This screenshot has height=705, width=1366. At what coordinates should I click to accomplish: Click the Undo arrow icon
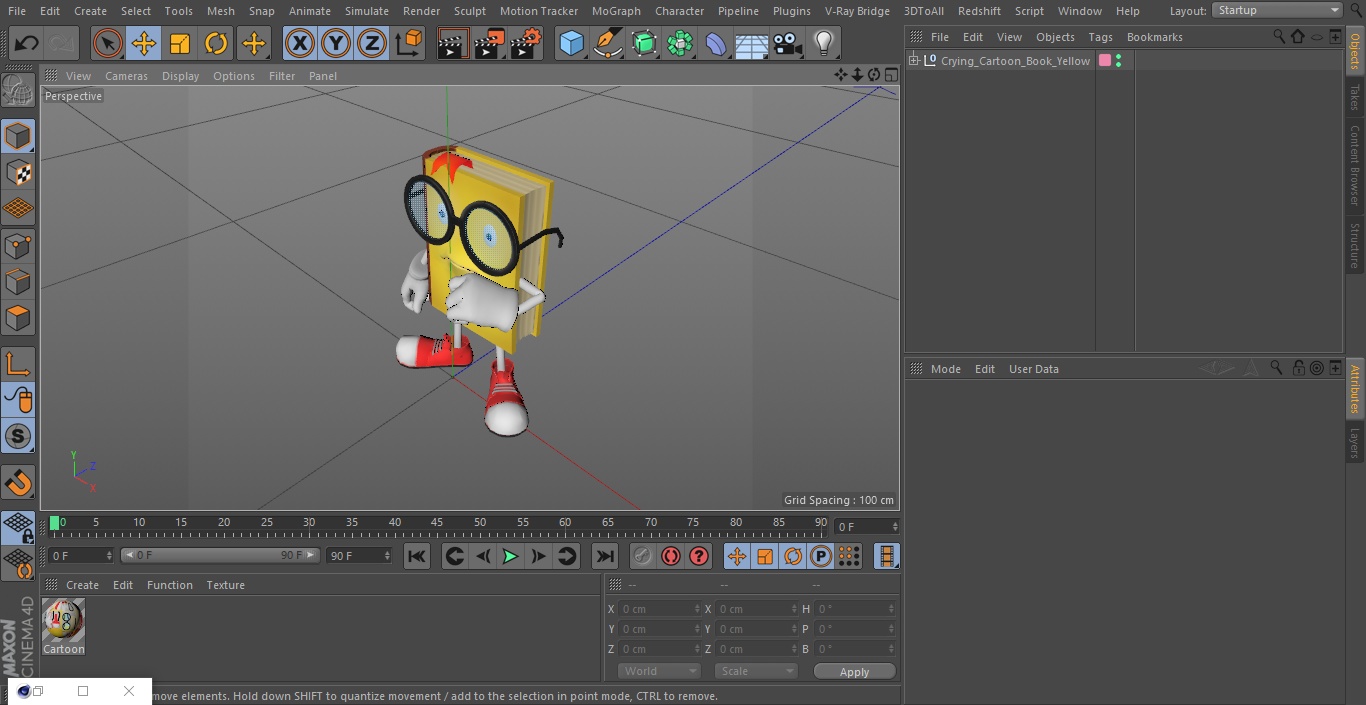[x=27, y=43]
